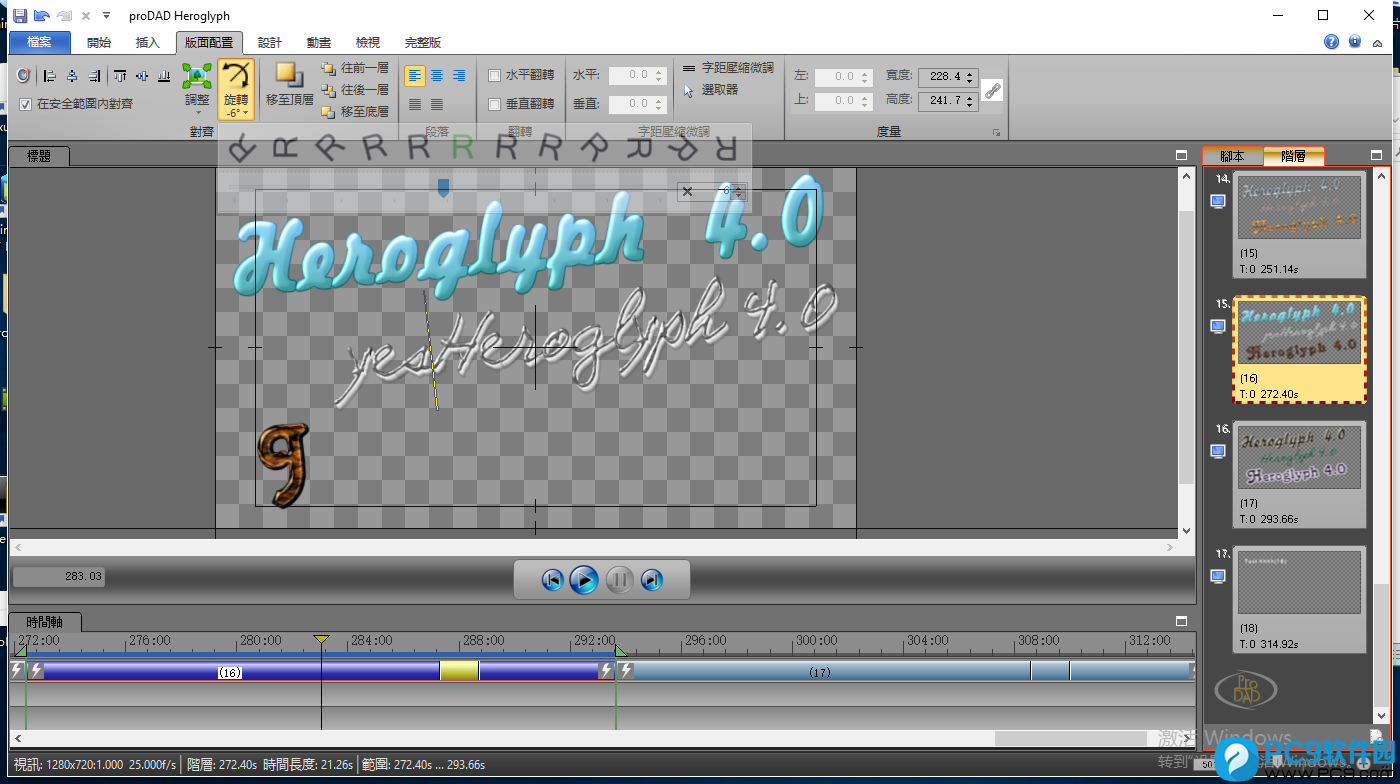Screen dimensions: 1400x784
Task: Click the target center alignment icon
Action: point(24,75)
